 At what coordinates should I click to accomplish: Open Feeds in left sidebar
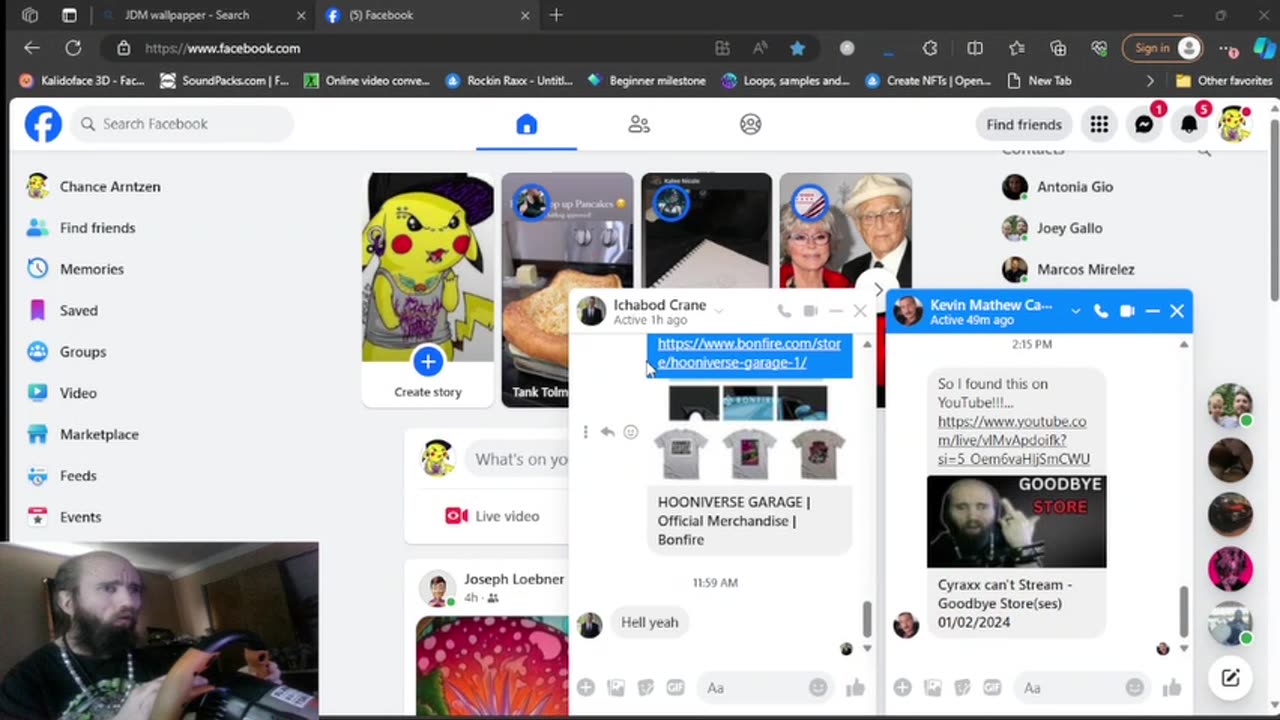(78, 476)
